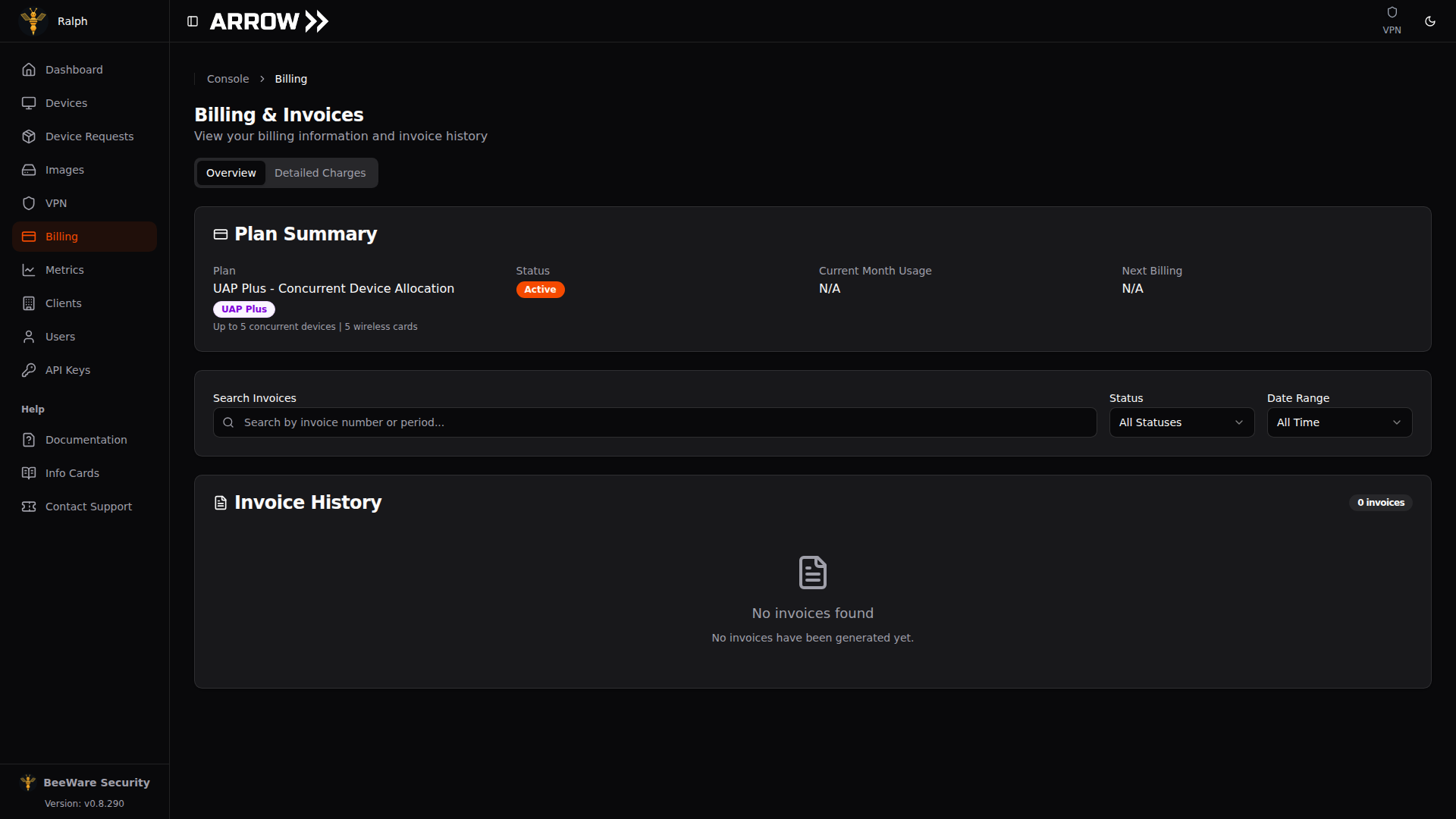Go to Metrics page
Viewport: 1456px width, 819px height.
[x=84, y=270]
